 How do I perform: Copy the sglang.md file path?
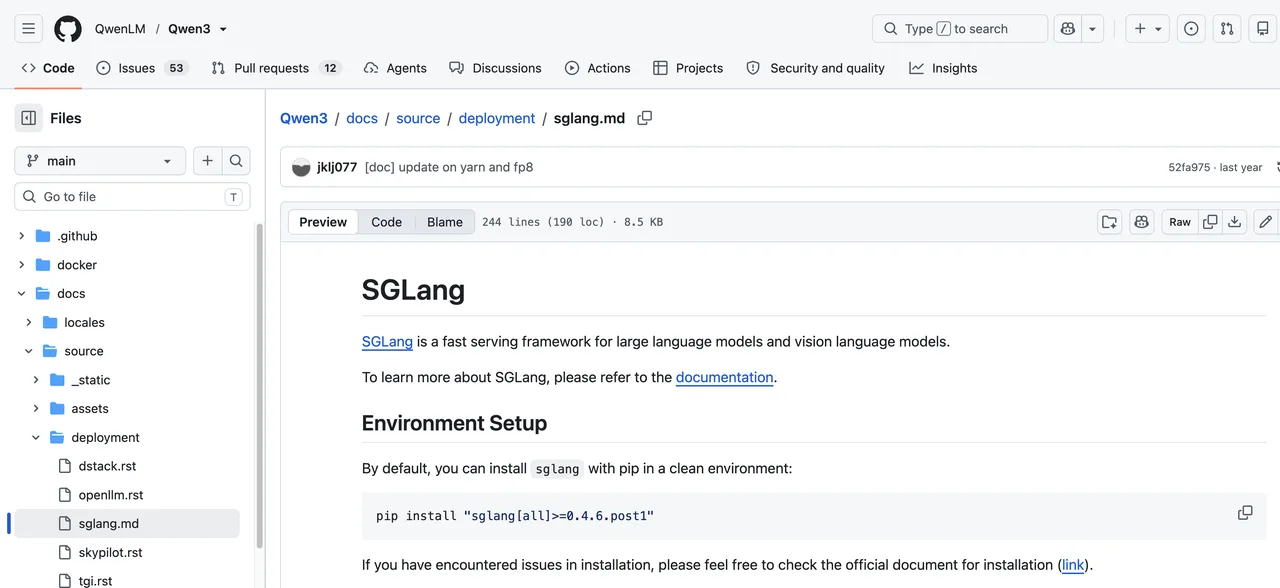pos(645,118)
